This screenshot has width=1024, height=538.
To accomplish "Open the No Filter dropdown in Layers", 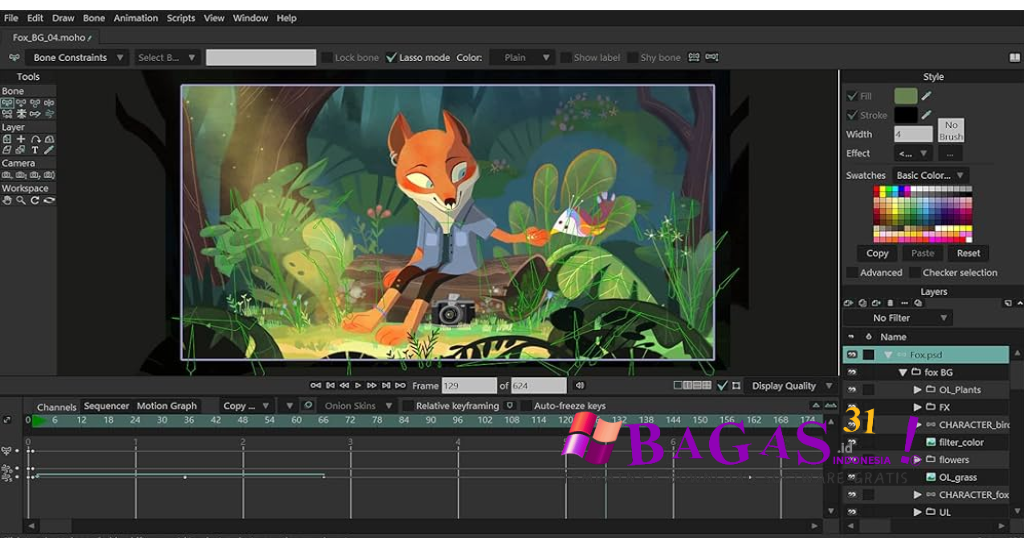I will point(898,318).
